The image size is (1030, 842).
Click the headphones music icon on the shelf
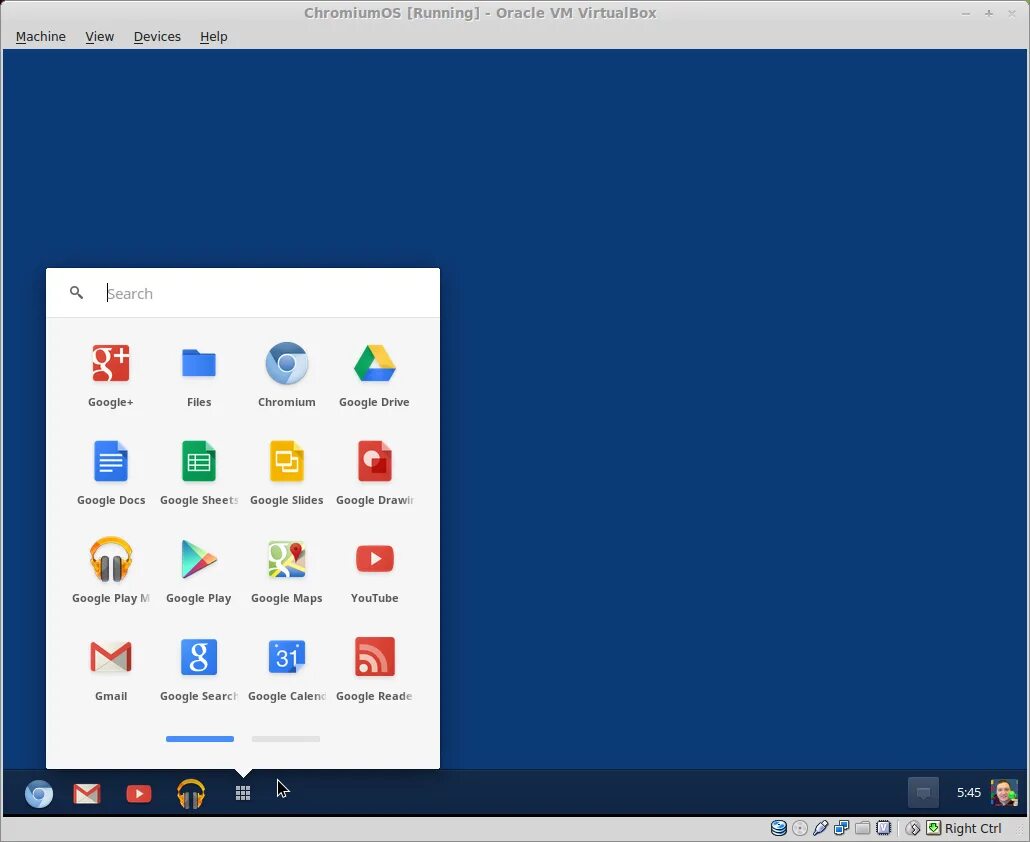tap(190, 793)
